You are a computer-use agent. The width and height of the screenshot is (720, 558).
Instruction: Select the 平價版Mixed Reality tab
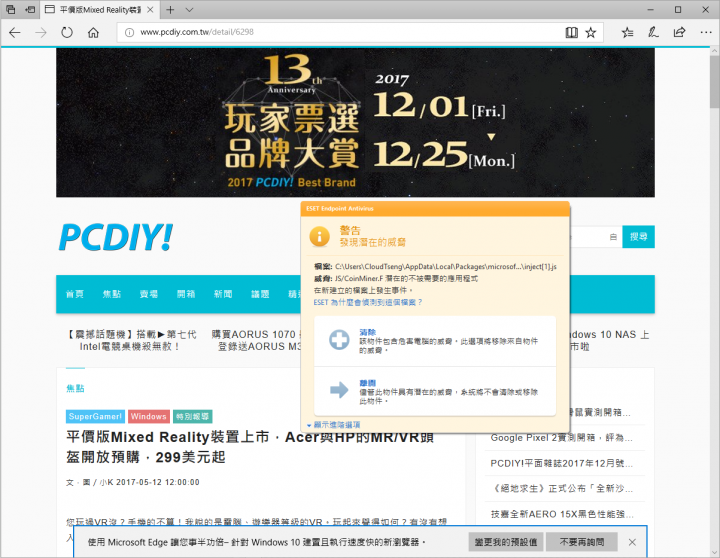[x=99, y=10]
